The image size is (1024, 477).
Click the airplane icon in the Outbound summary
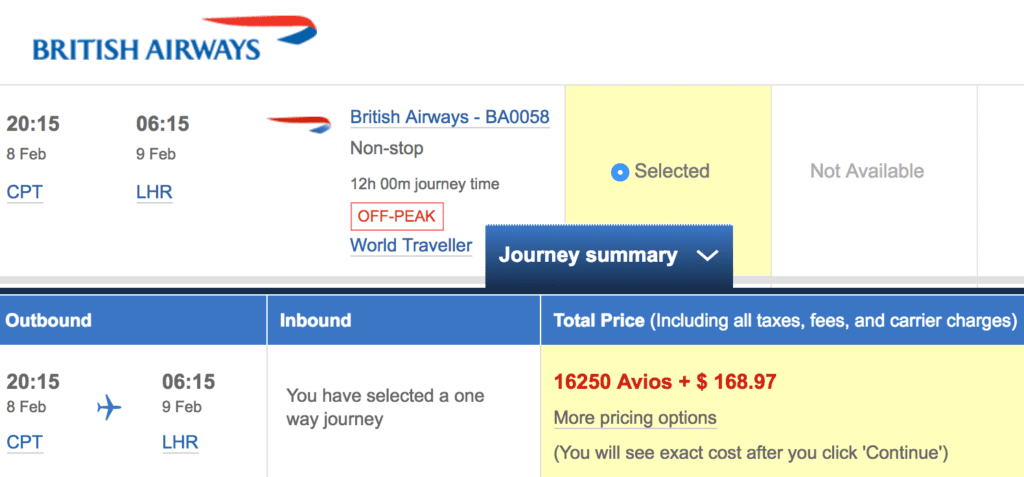pyautogui.click(x=109, y=407)
